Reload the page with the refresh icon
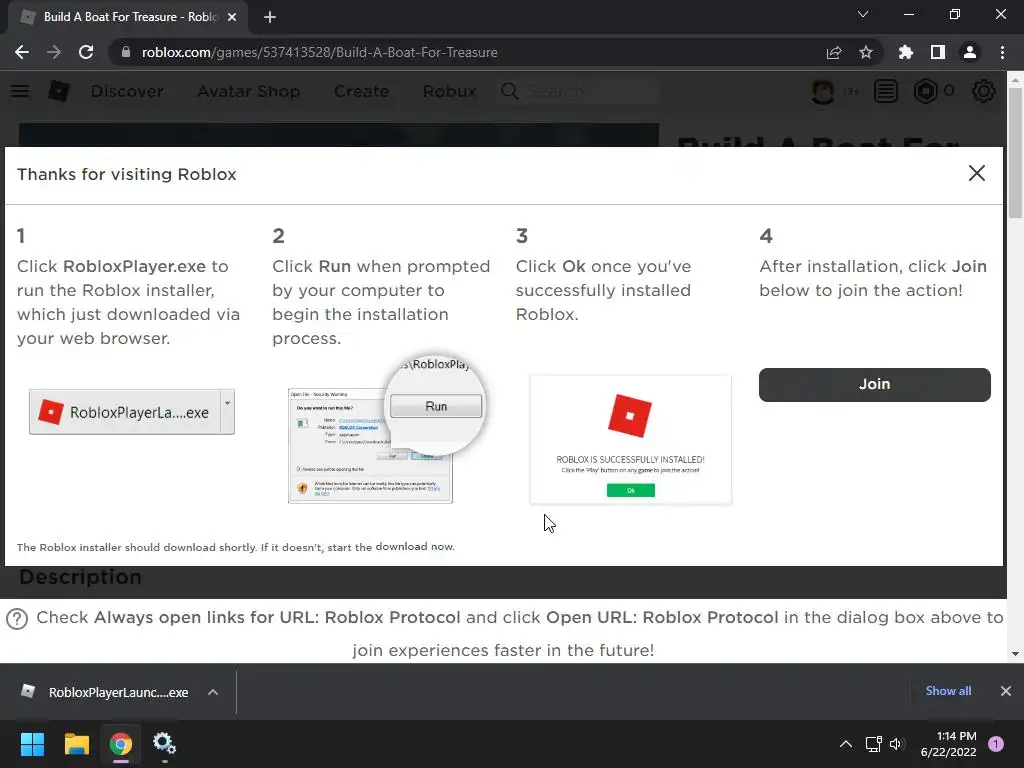The width and height of the screenshot is (1024, 768). tap(86, 52)
